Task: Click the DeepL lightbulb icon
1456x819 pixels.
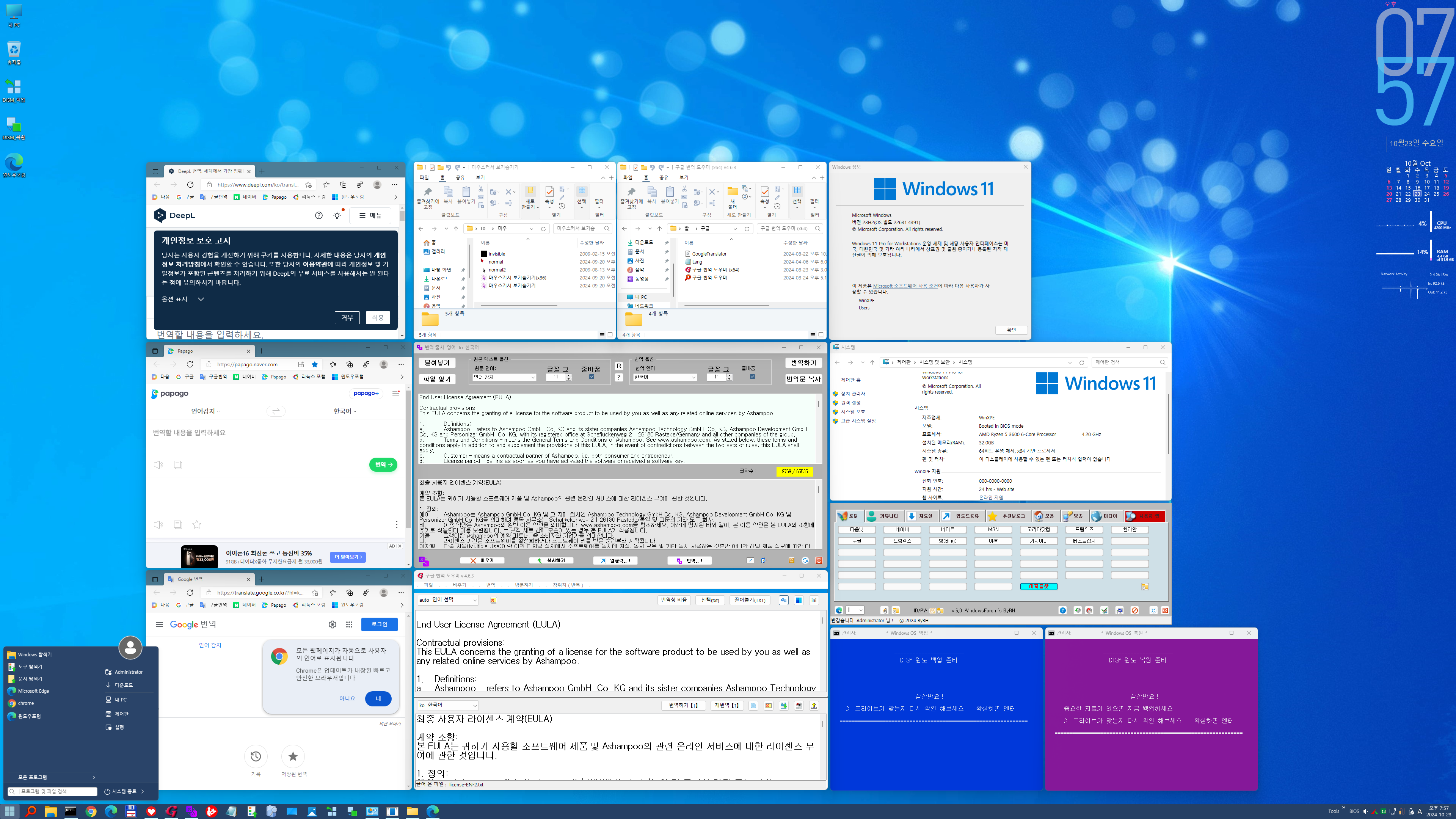Action: pyautogui.click(x=337, y=215)
